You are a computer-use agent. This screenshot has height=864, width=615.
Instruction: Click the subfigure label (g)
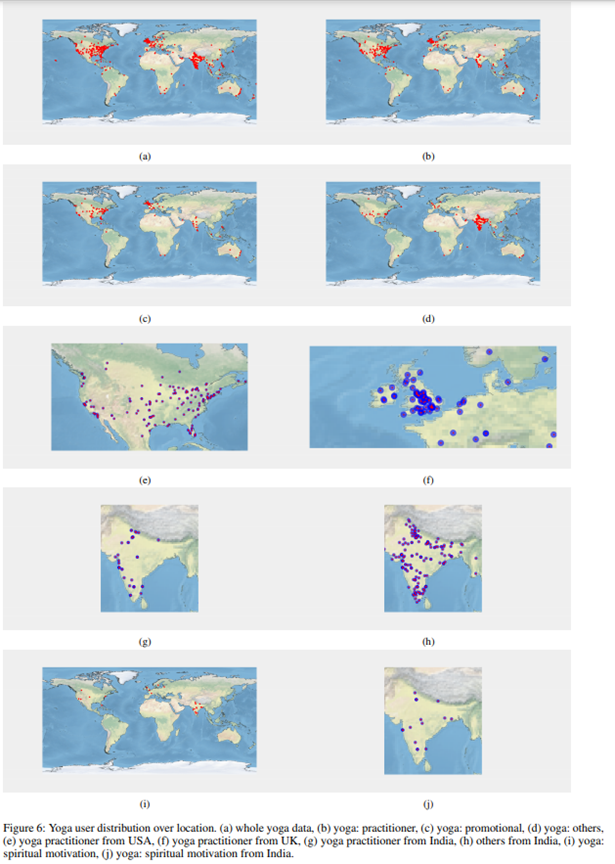(145, 642)
